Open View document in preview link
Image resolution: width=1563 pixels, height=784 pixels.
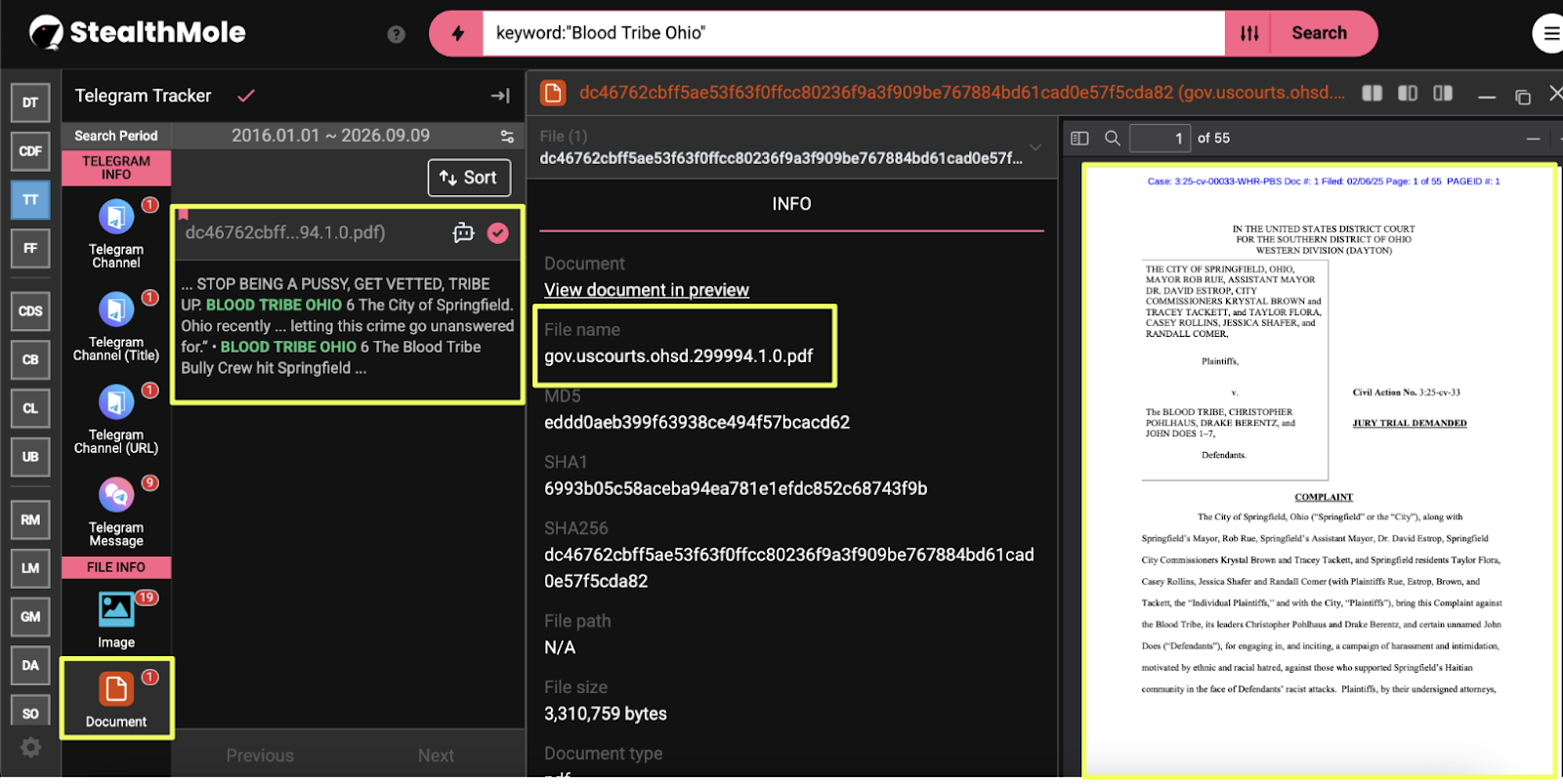tap(647, 290)
